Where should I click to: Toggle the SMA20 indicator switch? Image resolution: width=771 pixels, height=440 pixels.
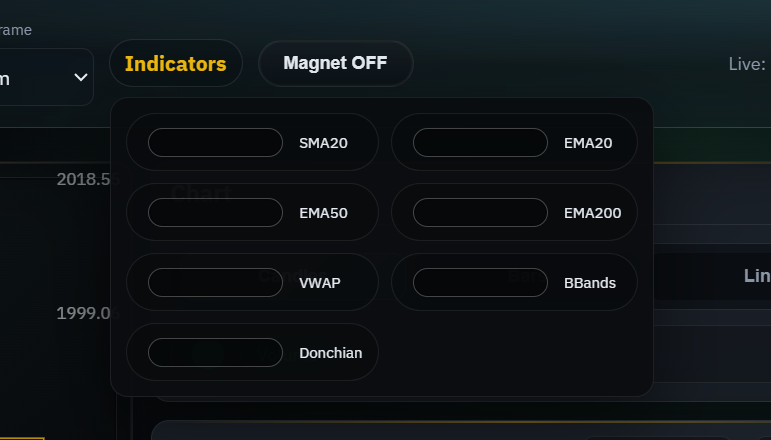coord(215,143)
